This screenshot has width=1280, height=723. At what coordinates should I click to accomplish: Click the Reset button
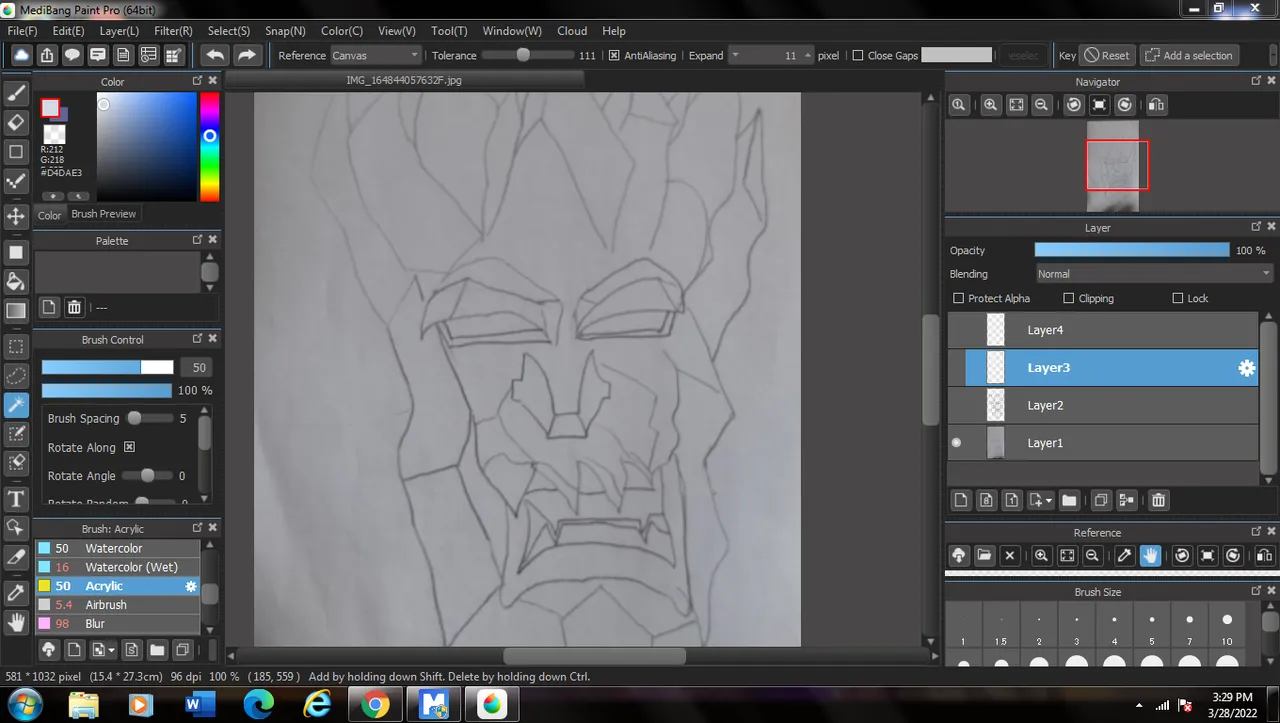click(x=1107, y=56)
